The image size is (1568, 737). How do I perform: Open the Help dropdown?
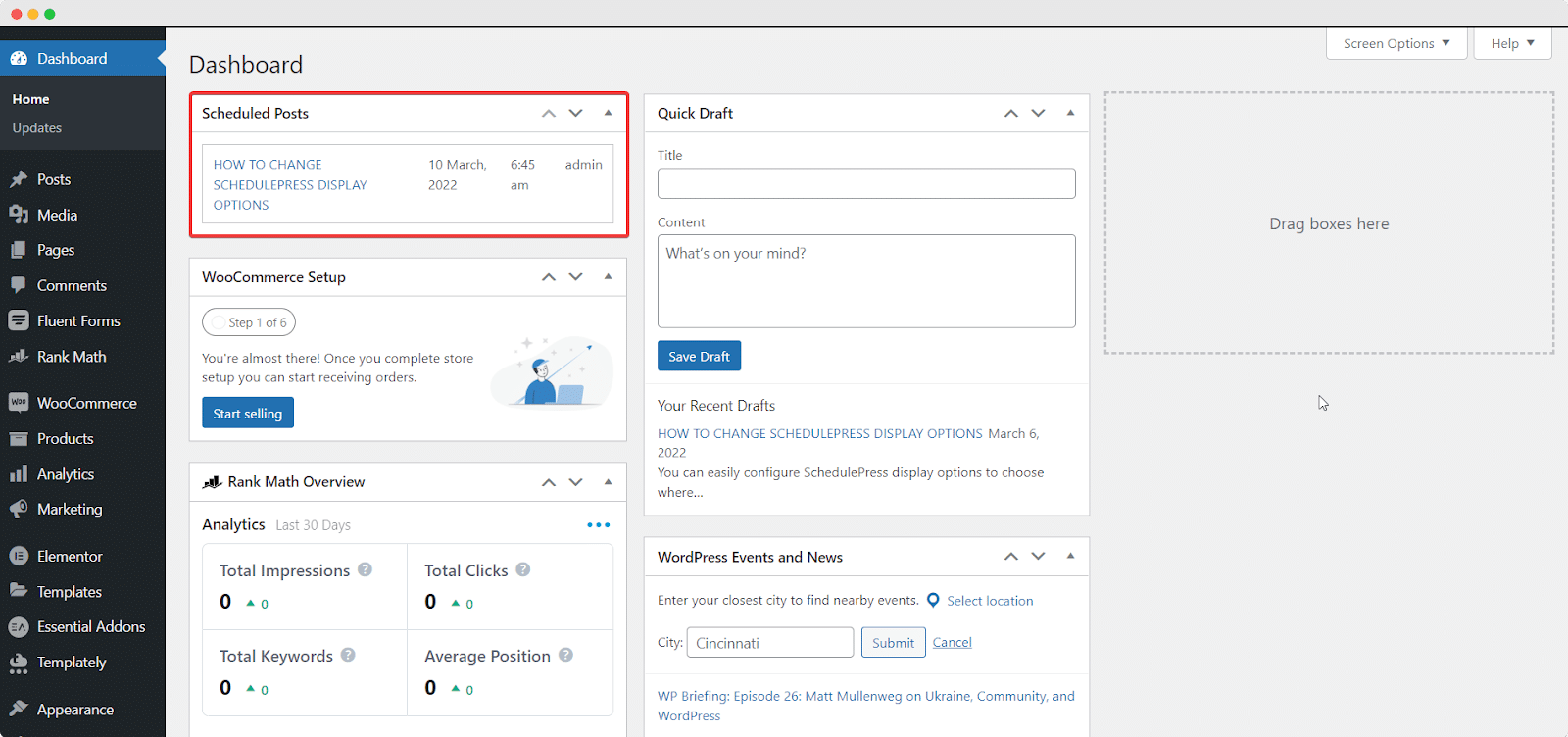click(x=1512, y=43)
